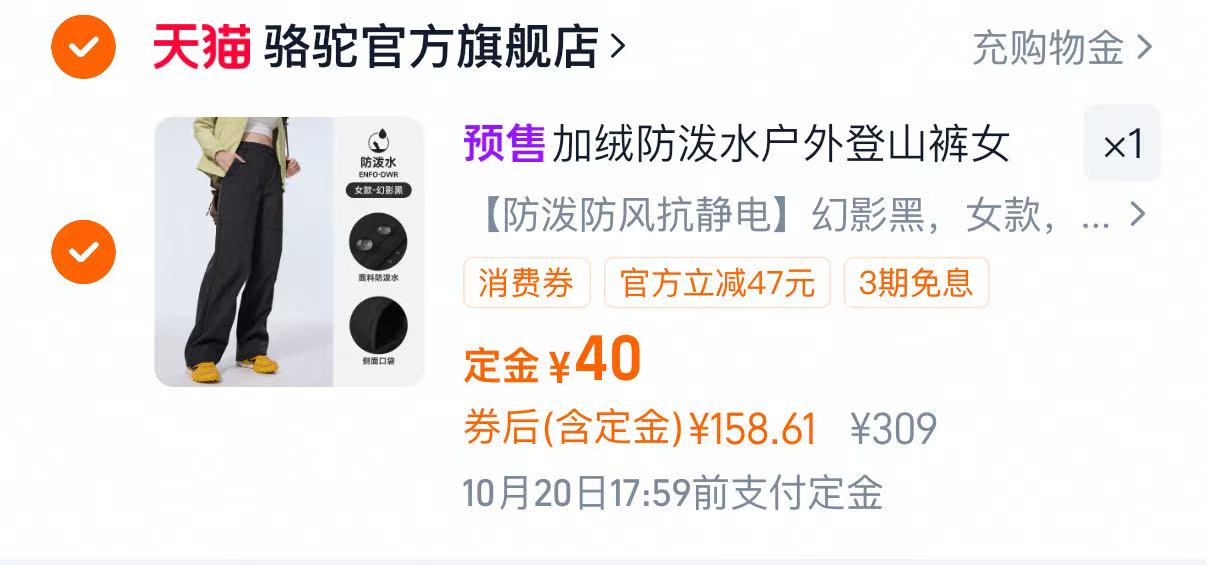1206x565 pixels.
Task: Open 骆驼官方旗舰店 store page
Action: (431, 47)
